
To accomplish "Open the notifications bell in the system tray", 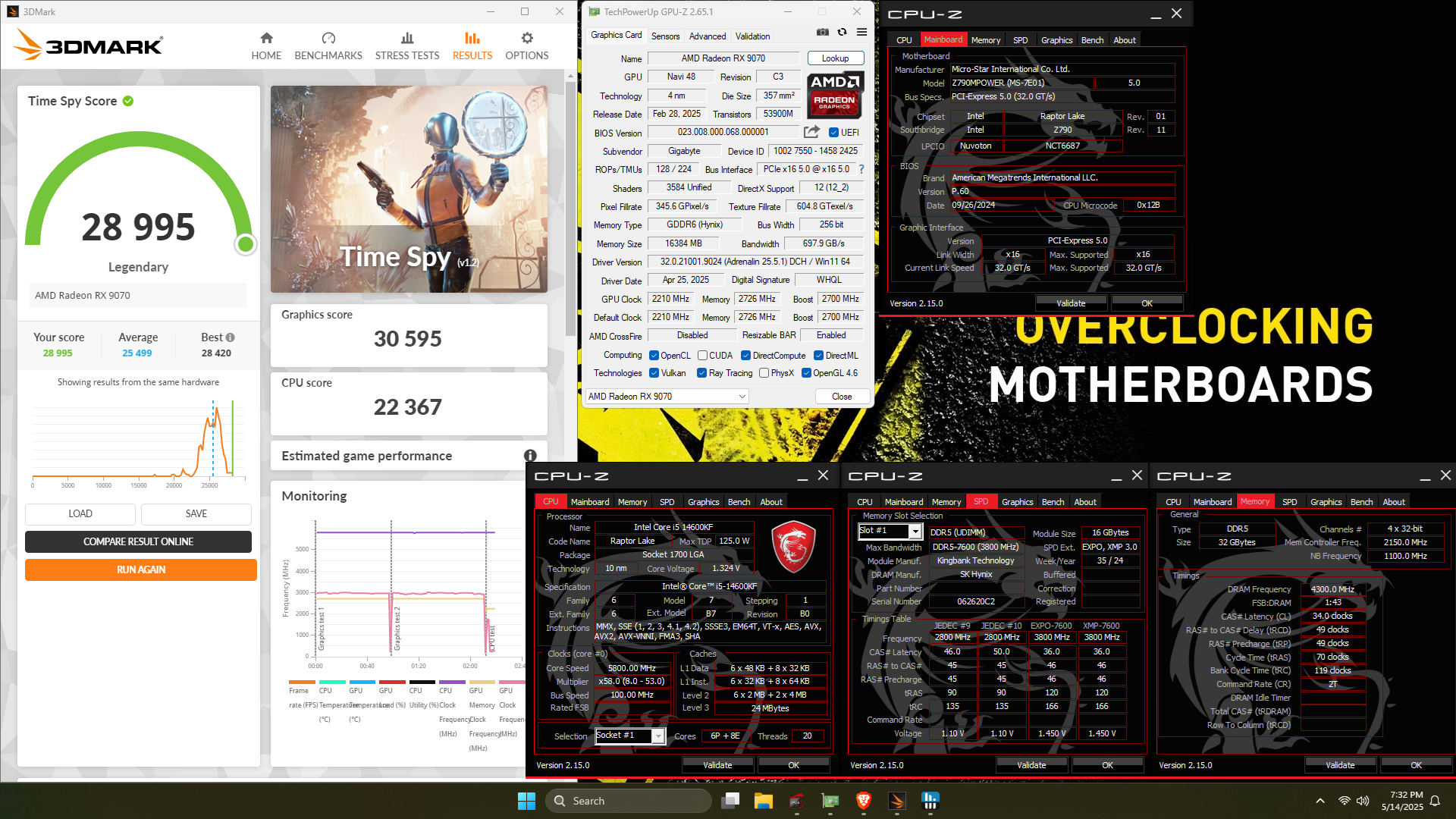I will pyautogui.click(x=1435, y=801).
